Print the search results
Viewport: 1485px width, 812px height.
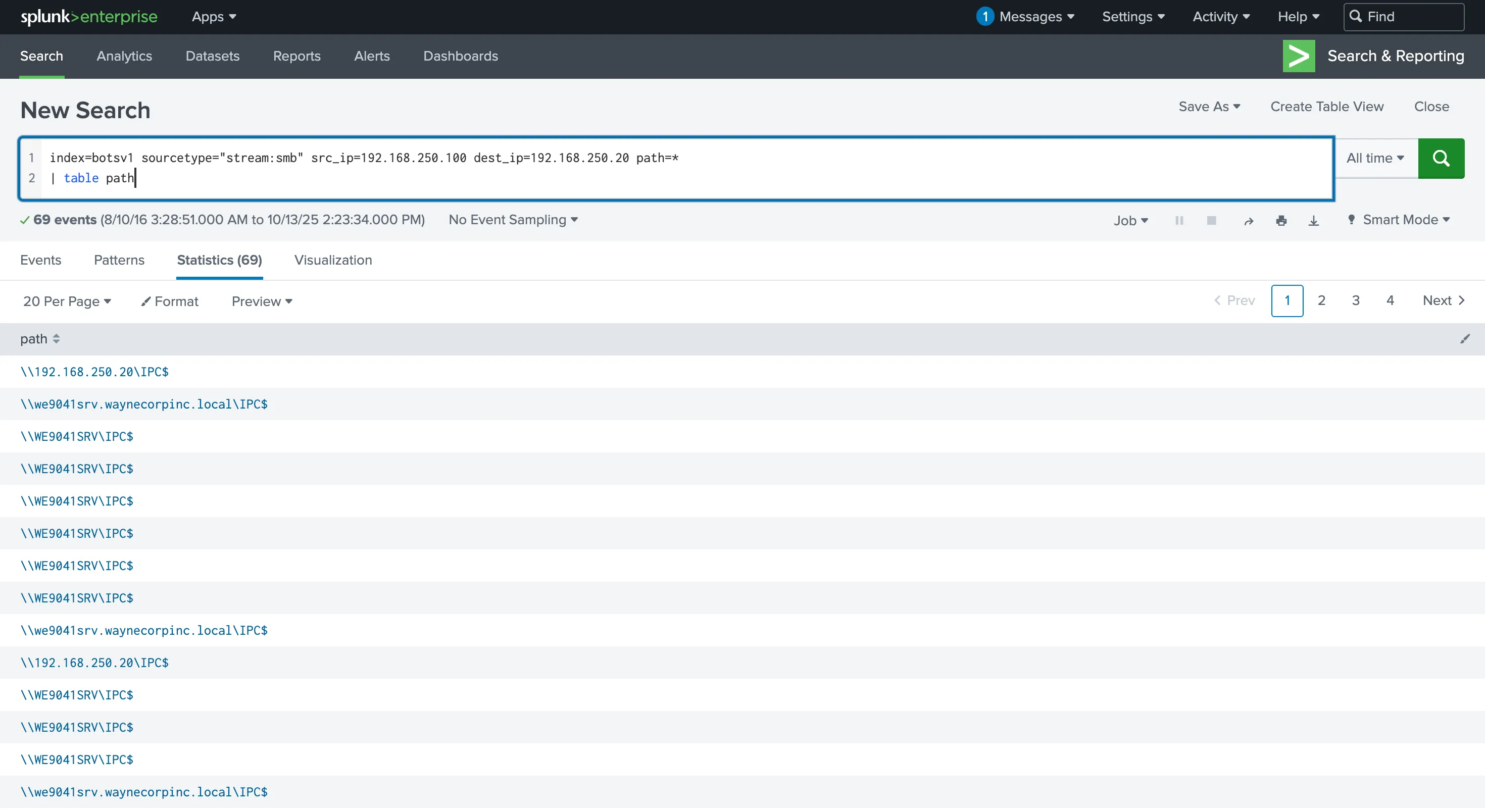(x=1281, y=220)
